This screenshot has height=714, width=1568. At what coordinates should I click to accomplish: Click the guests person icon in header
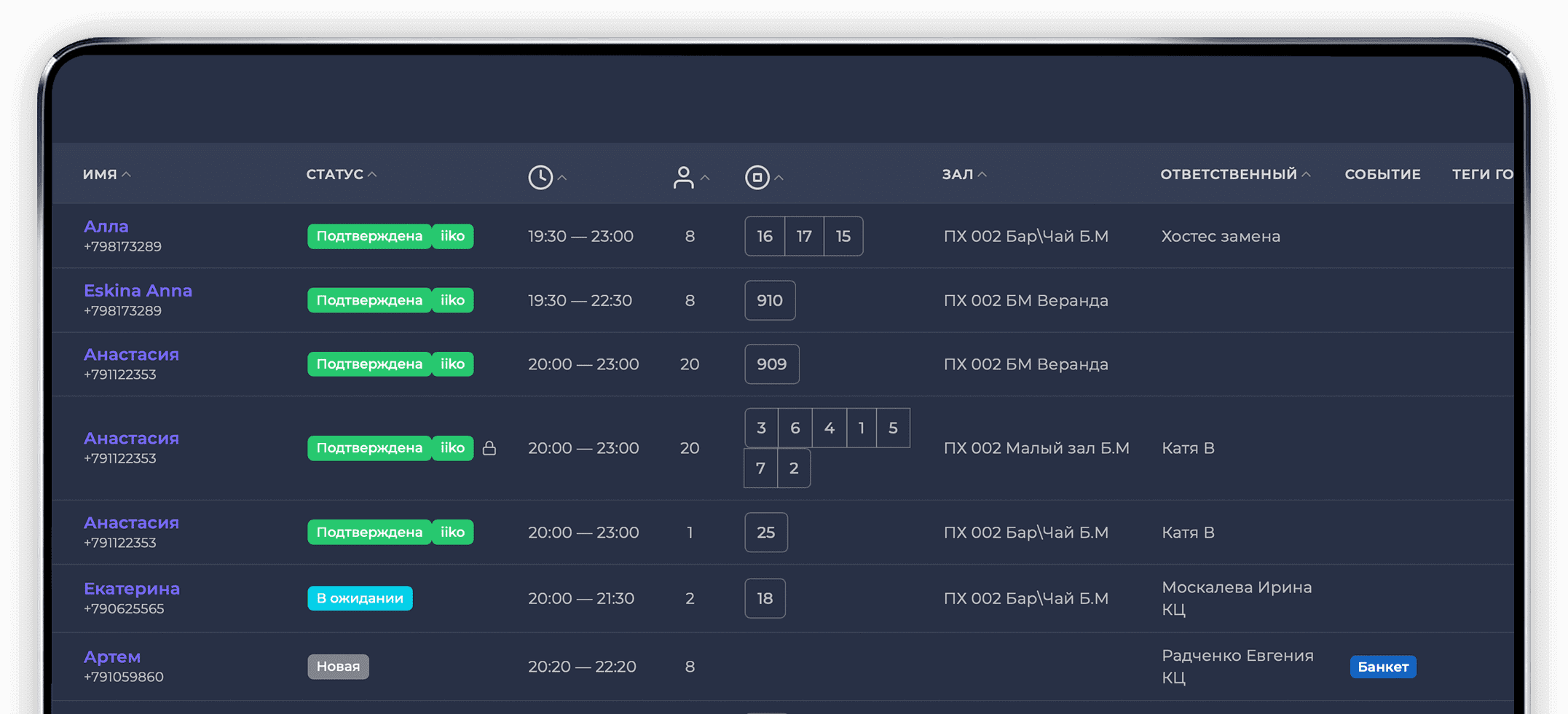point(683,177)
